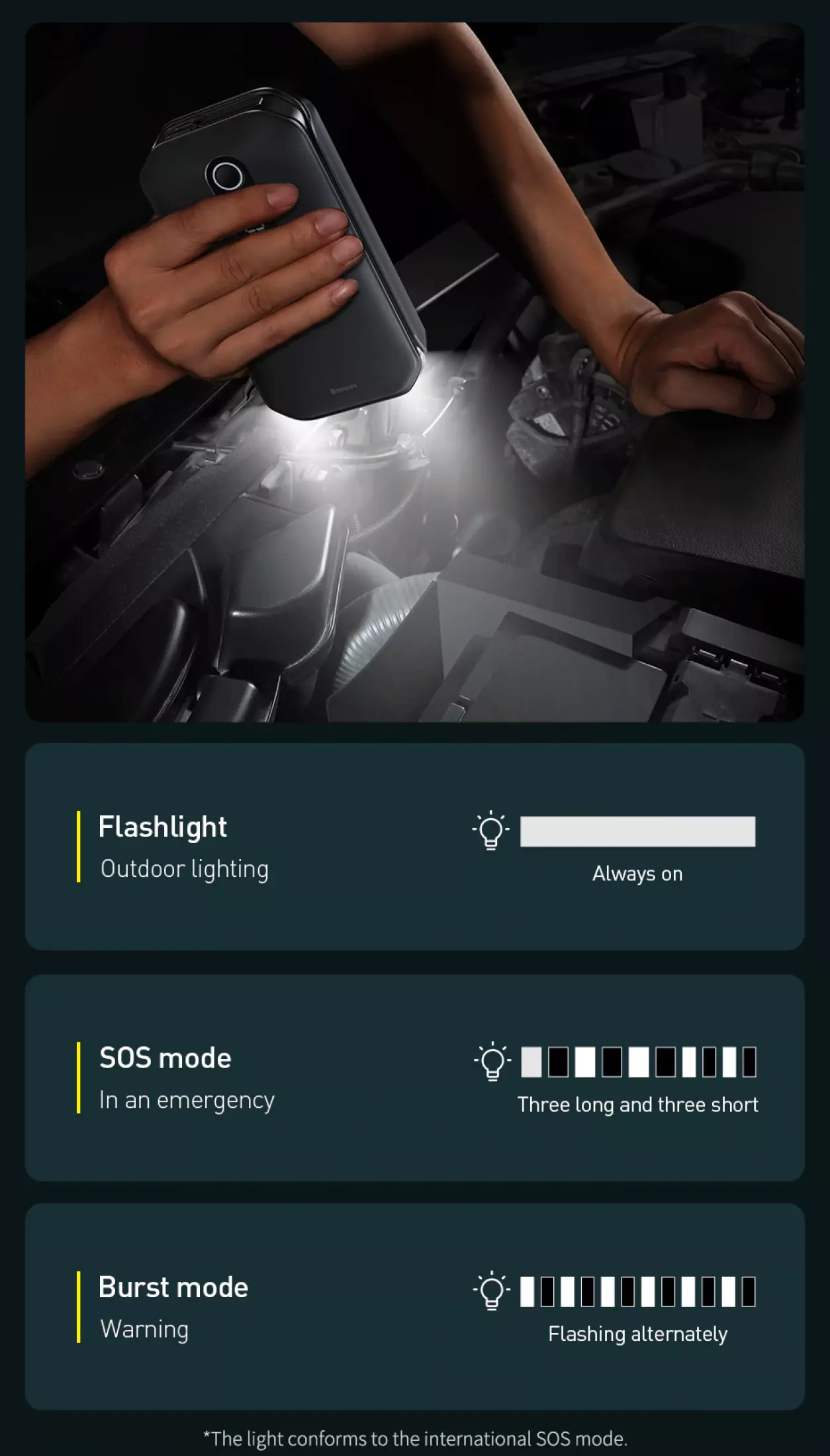Click the international SOS mode footnote
830x1456 pixels.
click(415, 1439)
